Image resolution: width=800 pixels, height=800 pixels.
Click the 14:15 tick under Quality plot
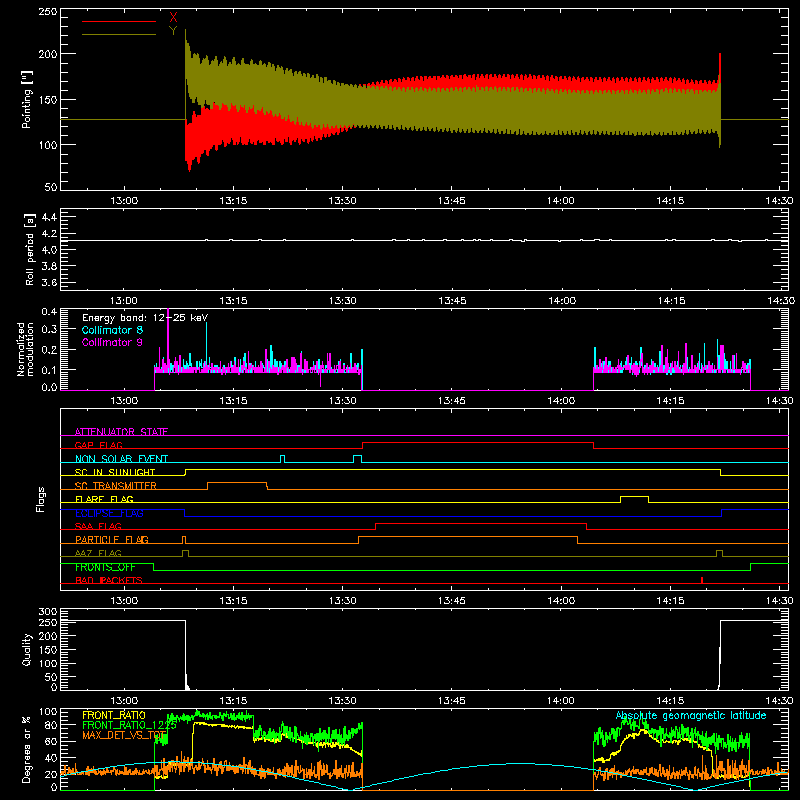click(670, 701)
